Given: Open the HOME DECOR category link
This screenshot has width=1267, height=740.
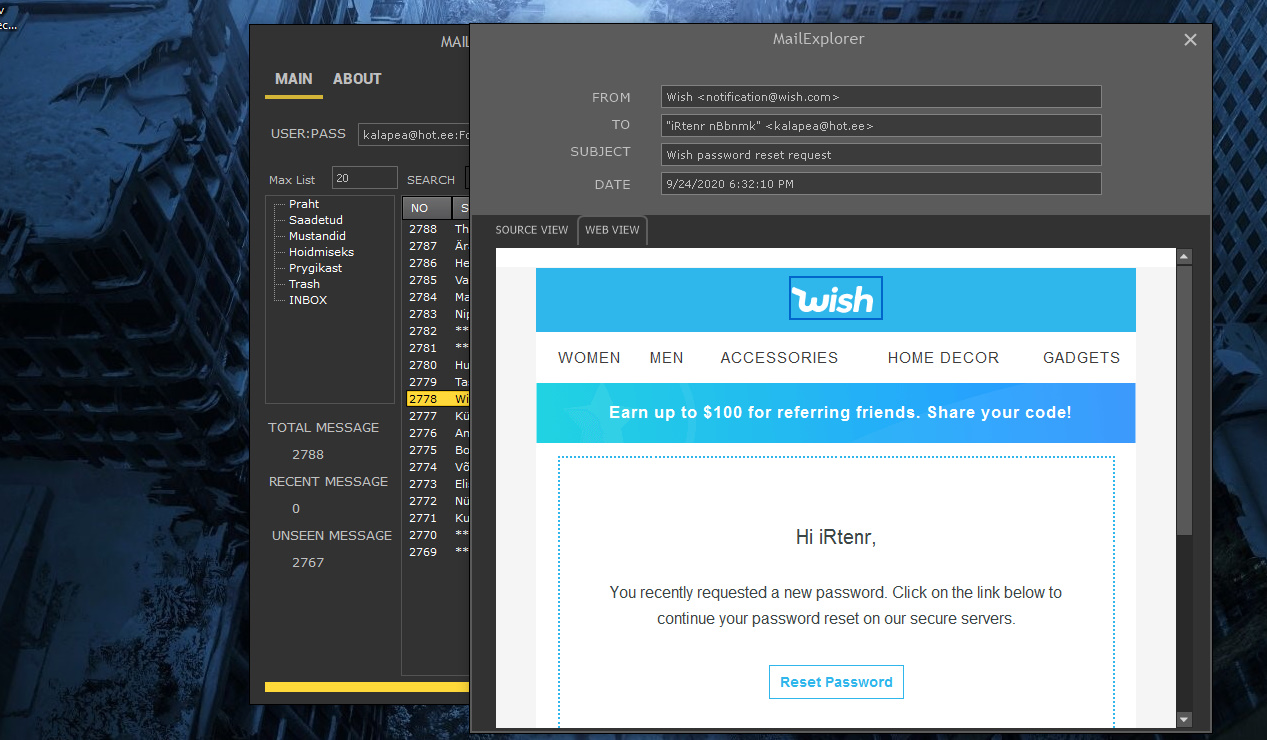Looking at the screenshot, I should coord(943,358).
